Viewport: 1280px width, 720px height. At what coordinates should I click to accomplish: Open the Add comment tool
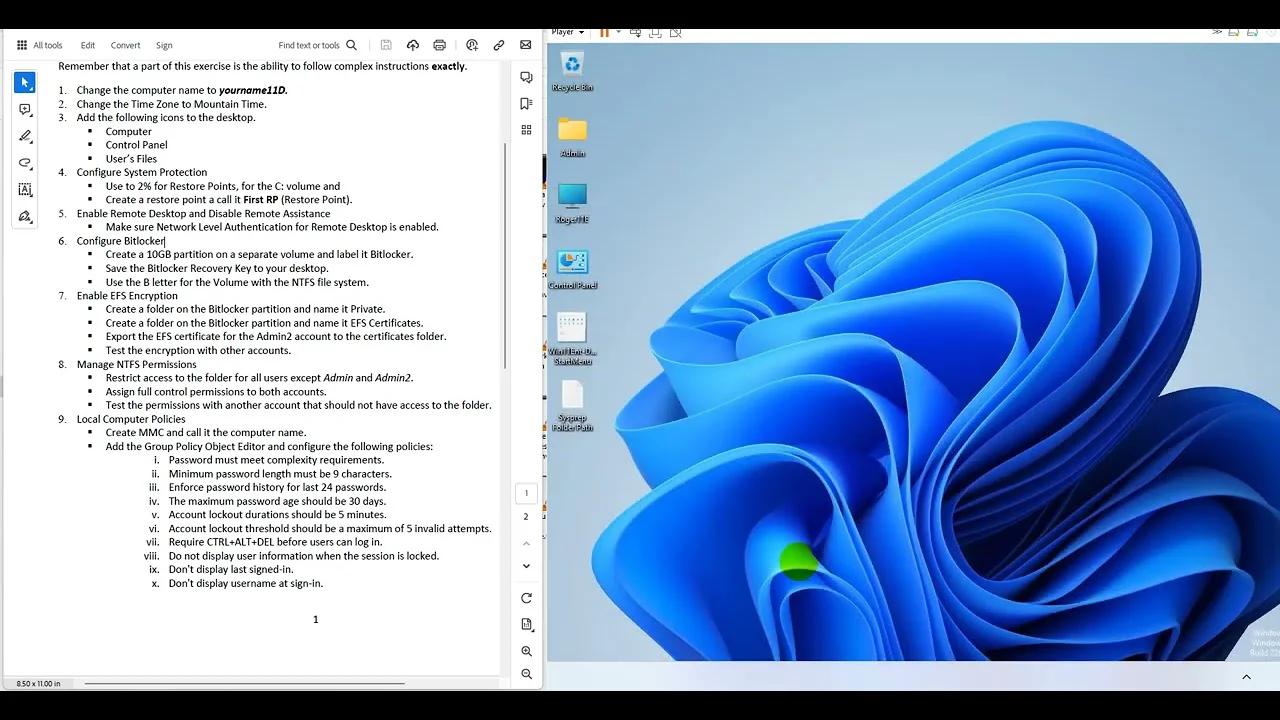tap(24, 110)
